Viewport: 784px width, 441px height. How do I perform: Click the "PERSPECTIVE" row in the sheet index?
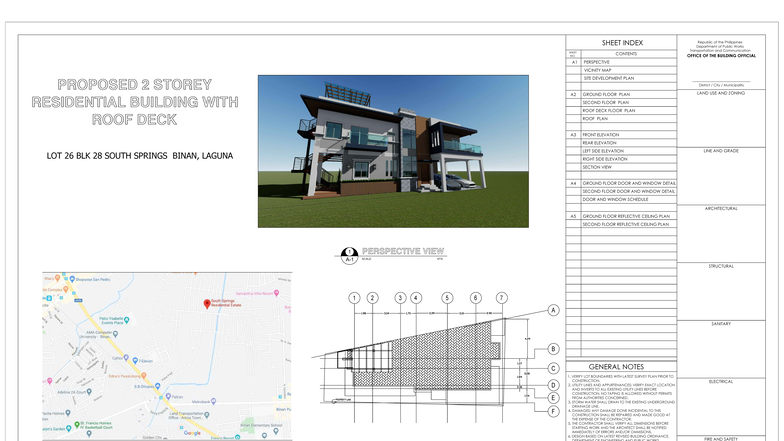click(622, 62)
